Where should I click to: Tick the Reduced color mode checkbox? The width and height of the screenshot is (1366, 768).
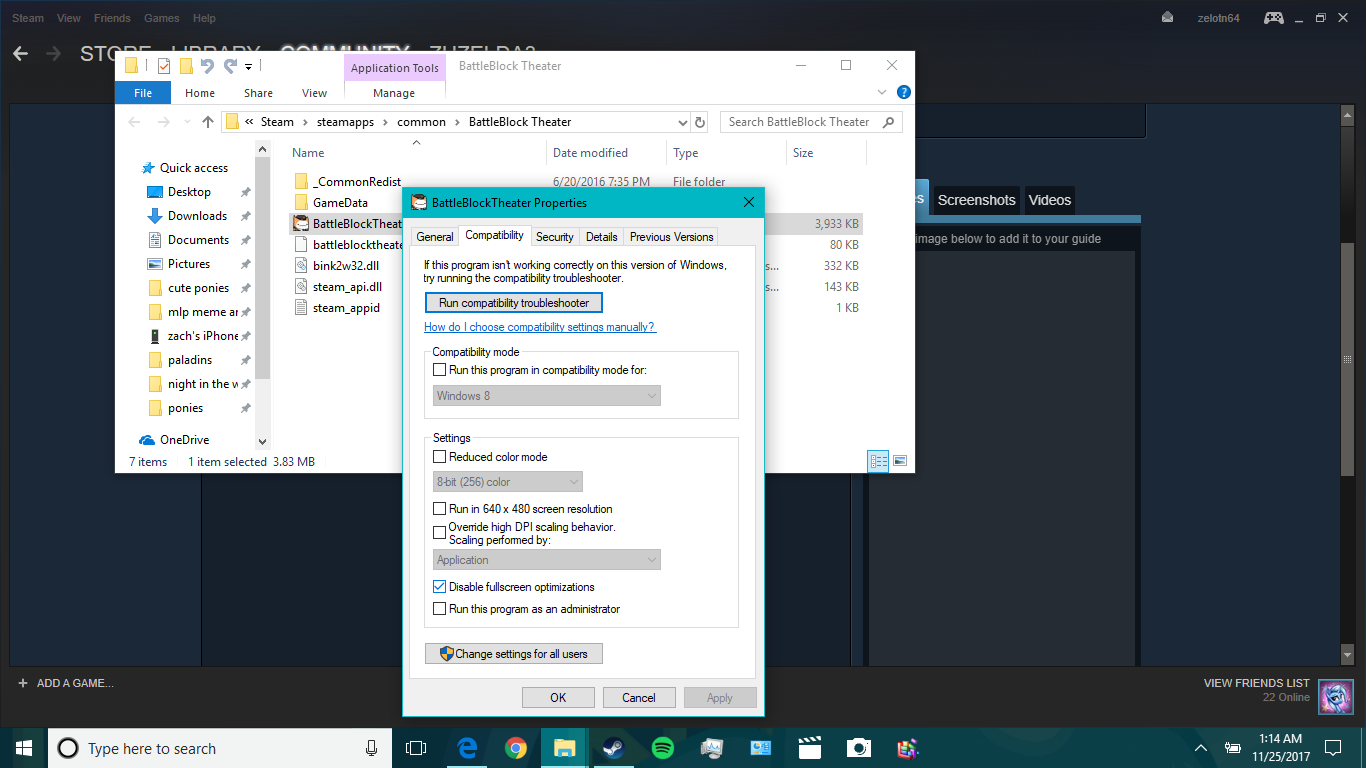(439, 457)
